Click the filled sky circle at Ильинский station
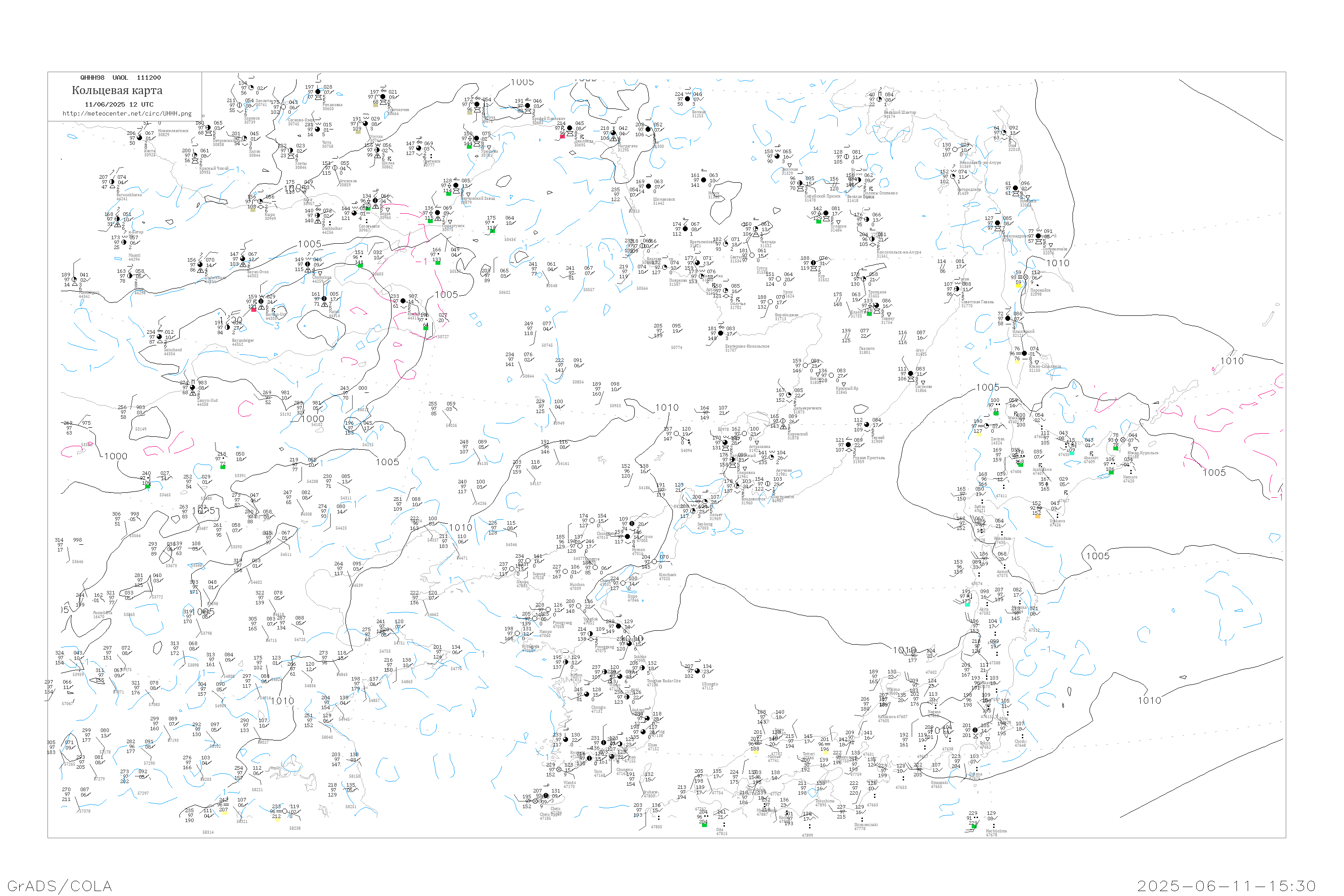This screenshot has height=896, width=1344. 1008,318
